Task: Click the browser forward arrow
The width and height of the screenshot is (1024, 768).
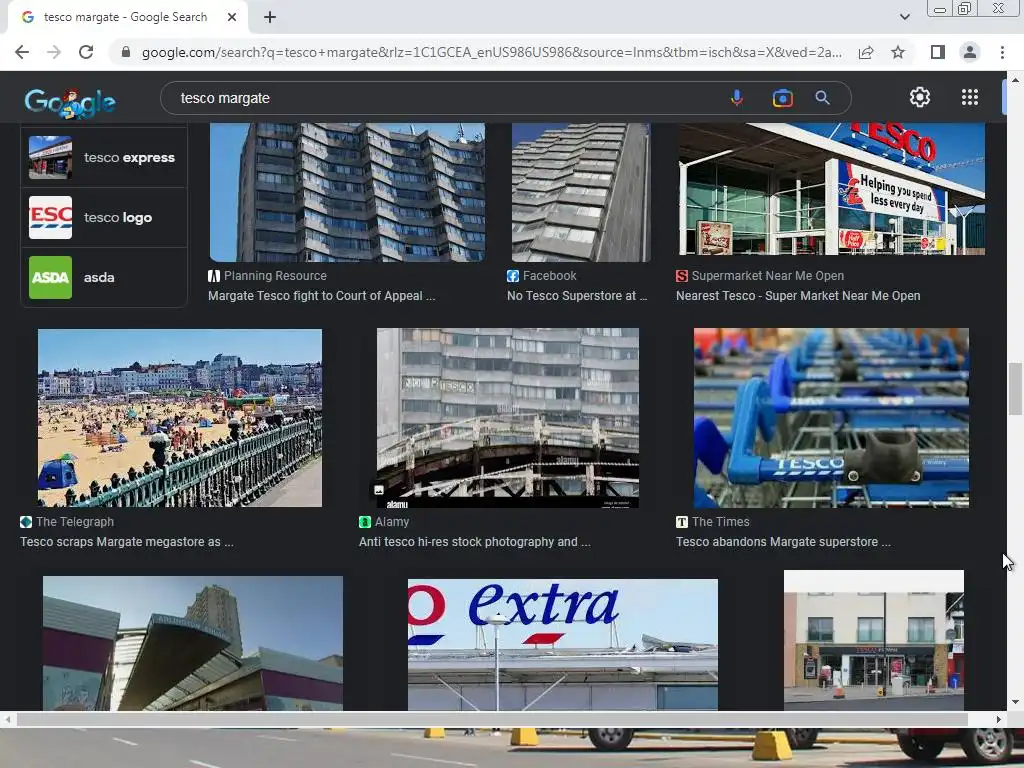Action: point(54,52)
